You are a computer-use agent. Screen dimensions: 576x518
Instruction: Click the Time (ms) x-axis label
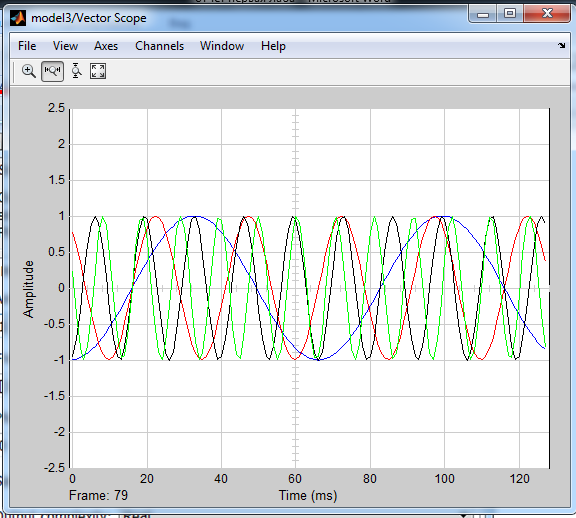point(308,496)
